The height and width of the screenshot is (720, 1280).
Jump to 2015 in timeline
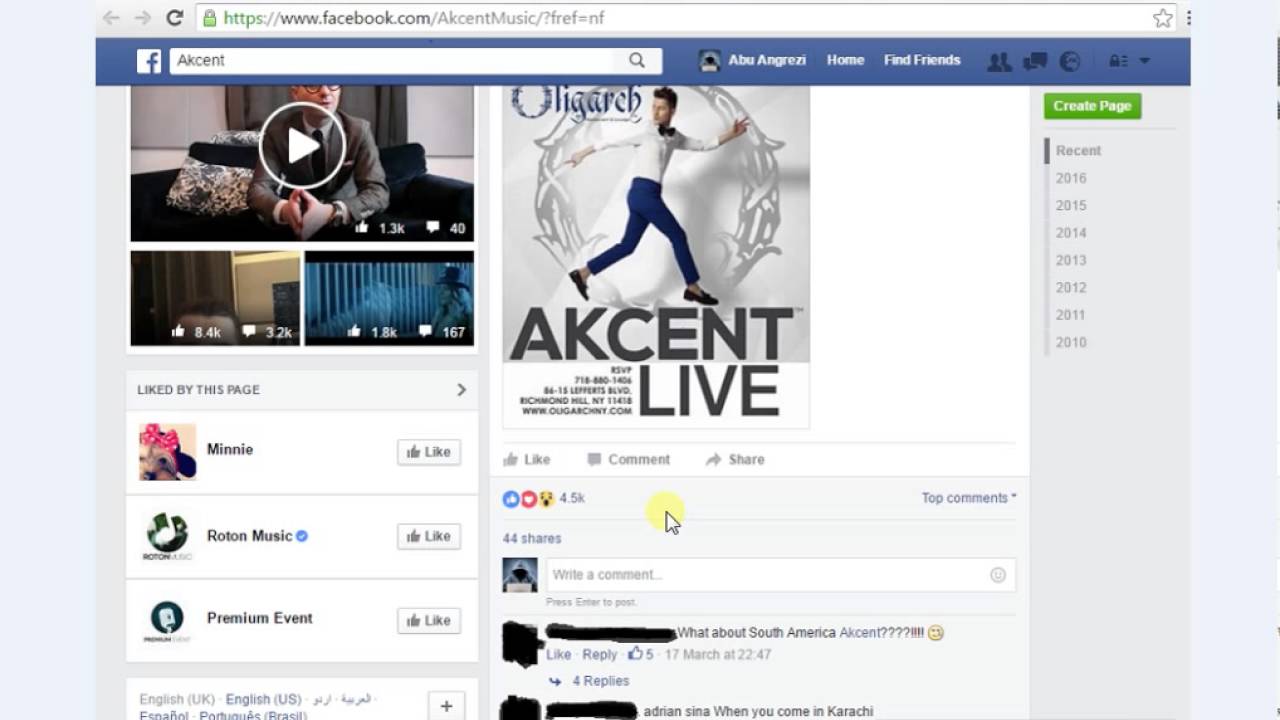pos(1071,205)
